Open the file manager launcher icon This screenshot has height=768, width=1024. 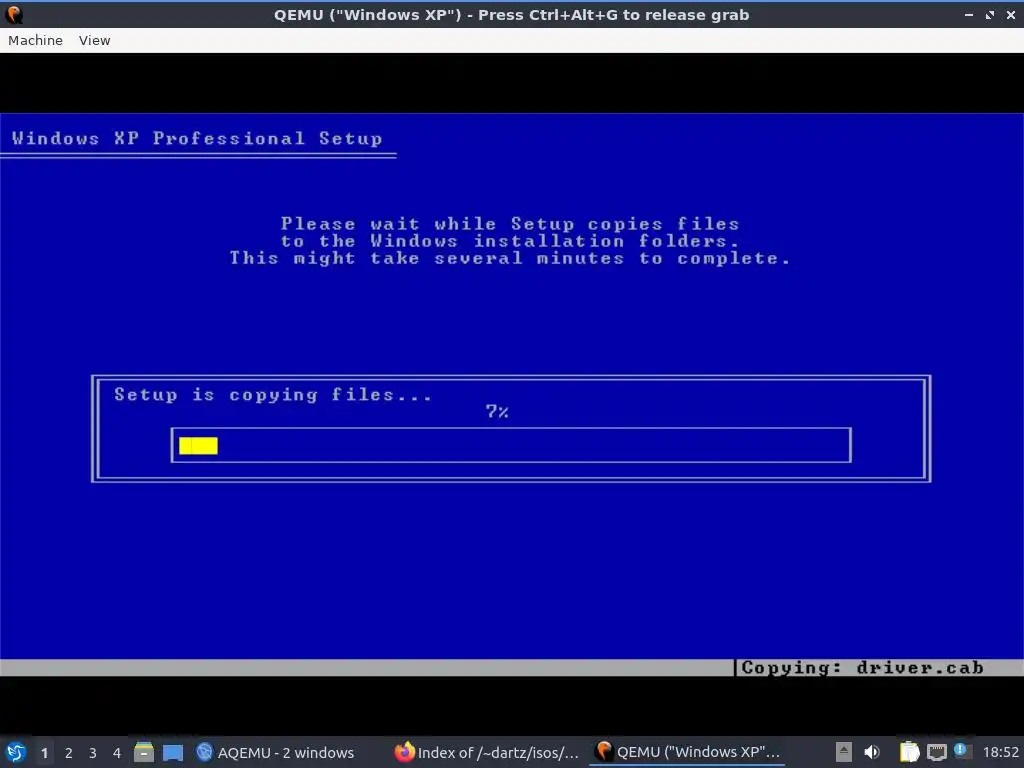144,752
